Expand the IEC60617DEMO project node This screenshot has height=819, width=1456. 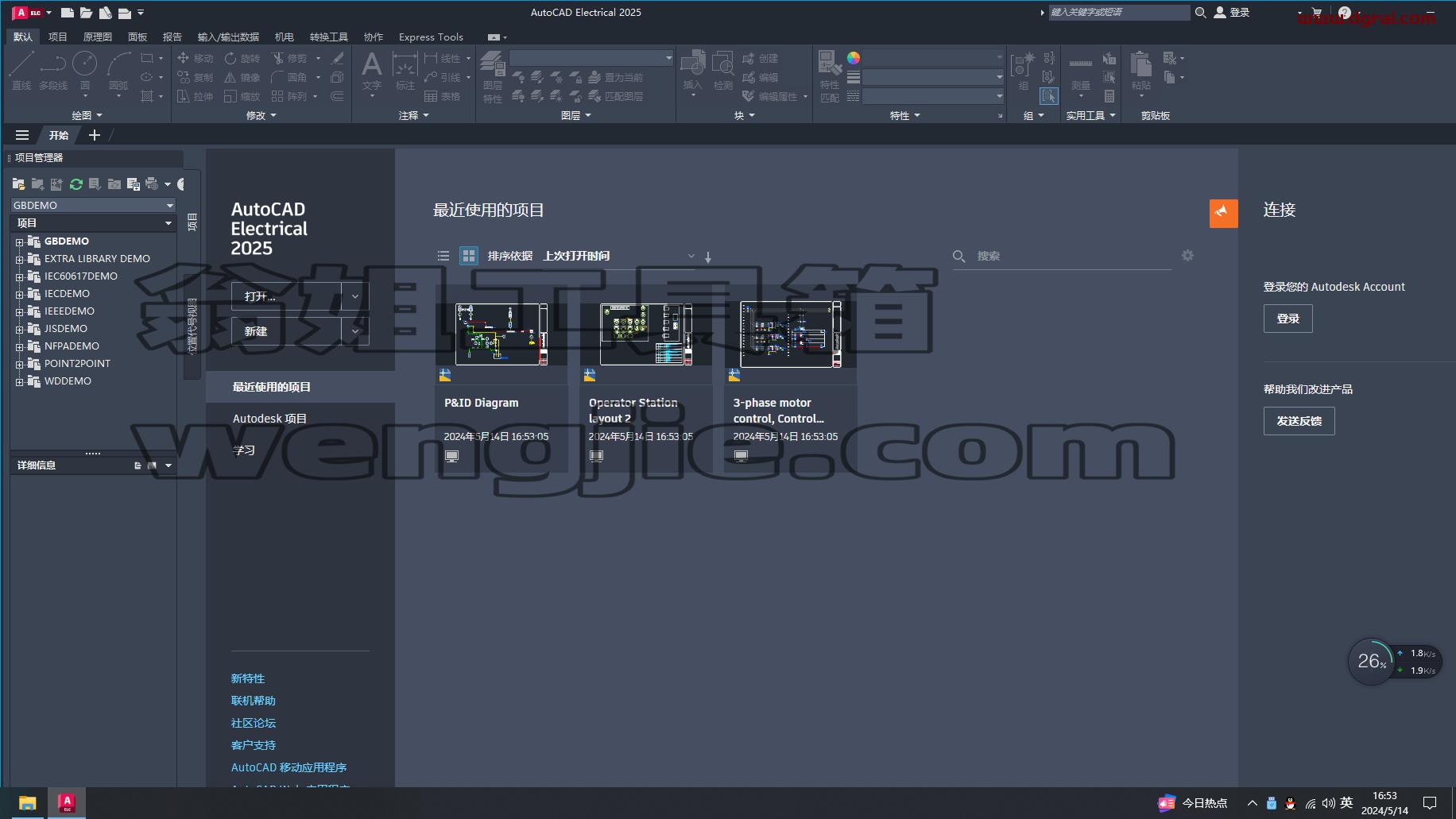[x=19, y=276]
